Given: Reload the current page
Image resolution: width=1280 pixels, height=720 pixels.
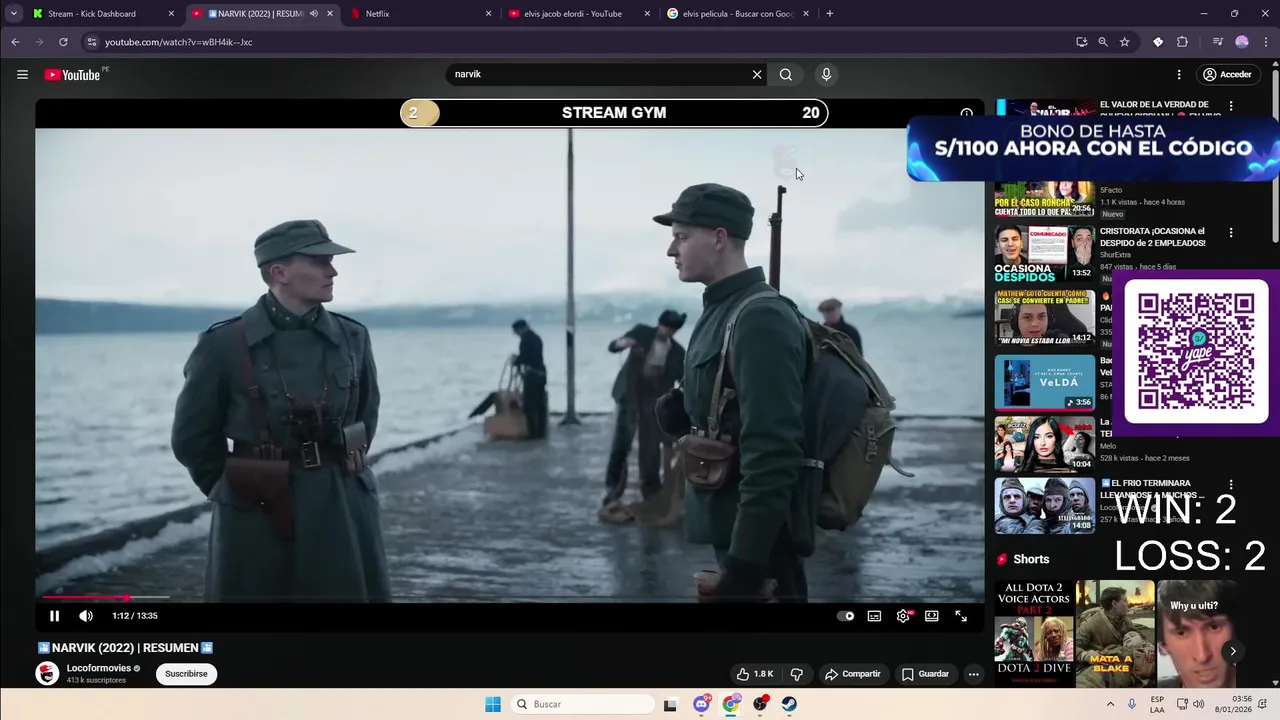Looking at the screenshot, I should click(63, 42).
